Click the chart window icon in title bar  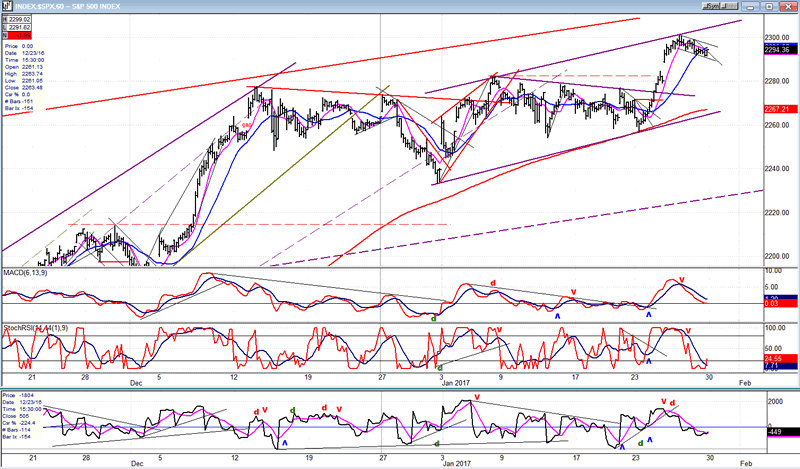pyautogui.click(x=6, y=6)
